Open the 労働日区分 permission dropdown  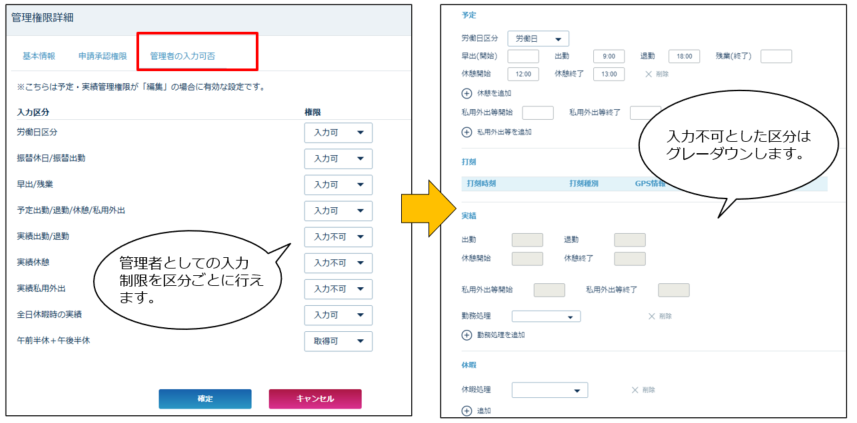click(338, 133)
